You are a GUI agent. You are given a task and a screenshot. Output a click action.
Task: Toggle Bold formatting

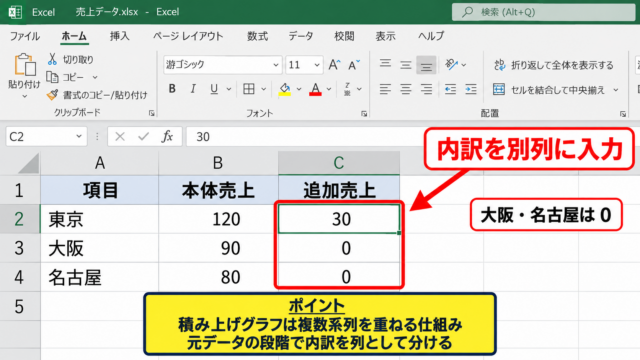(x=172, y=89)
